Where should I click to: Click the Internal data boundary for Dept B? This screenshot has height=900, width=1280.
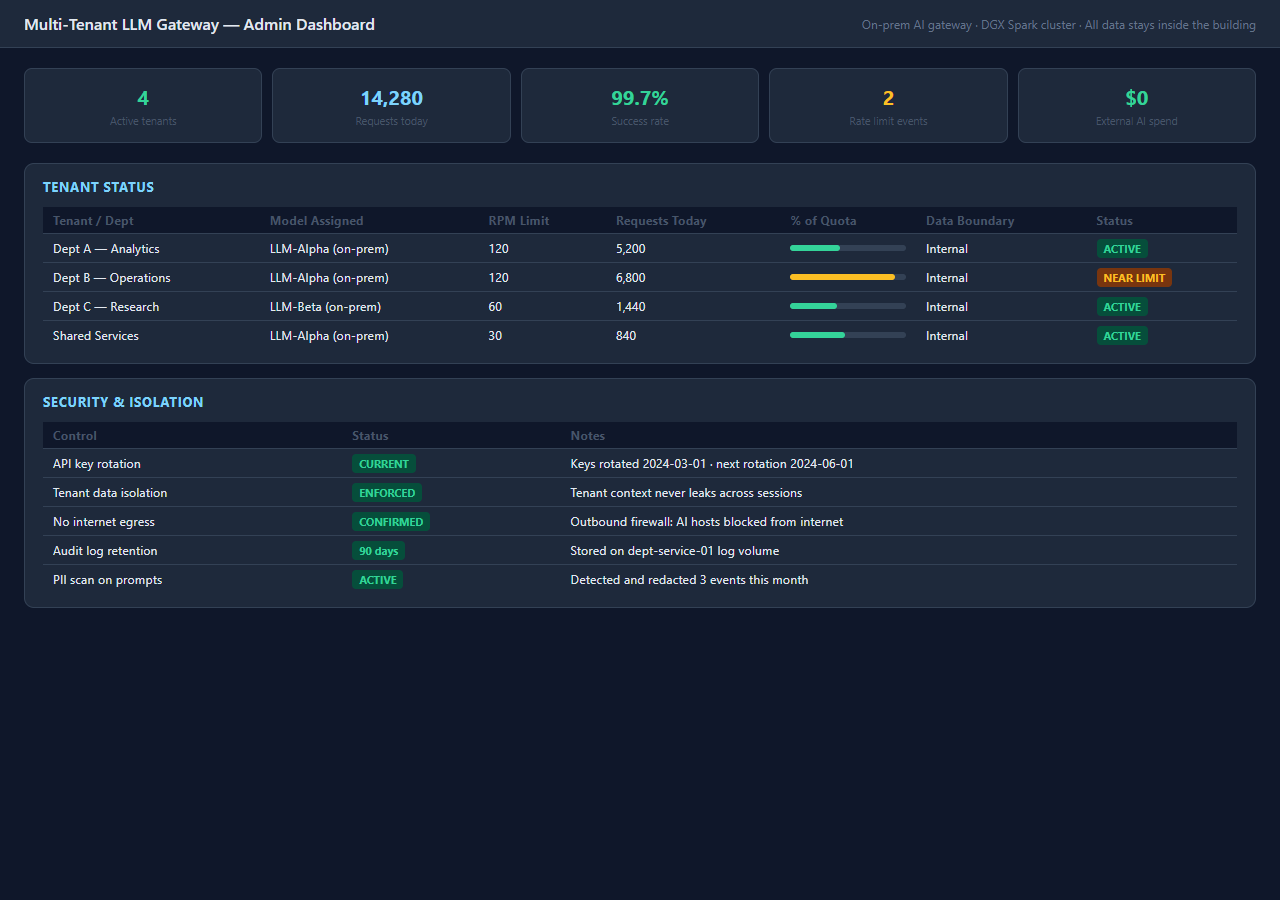tap(947, 278)
